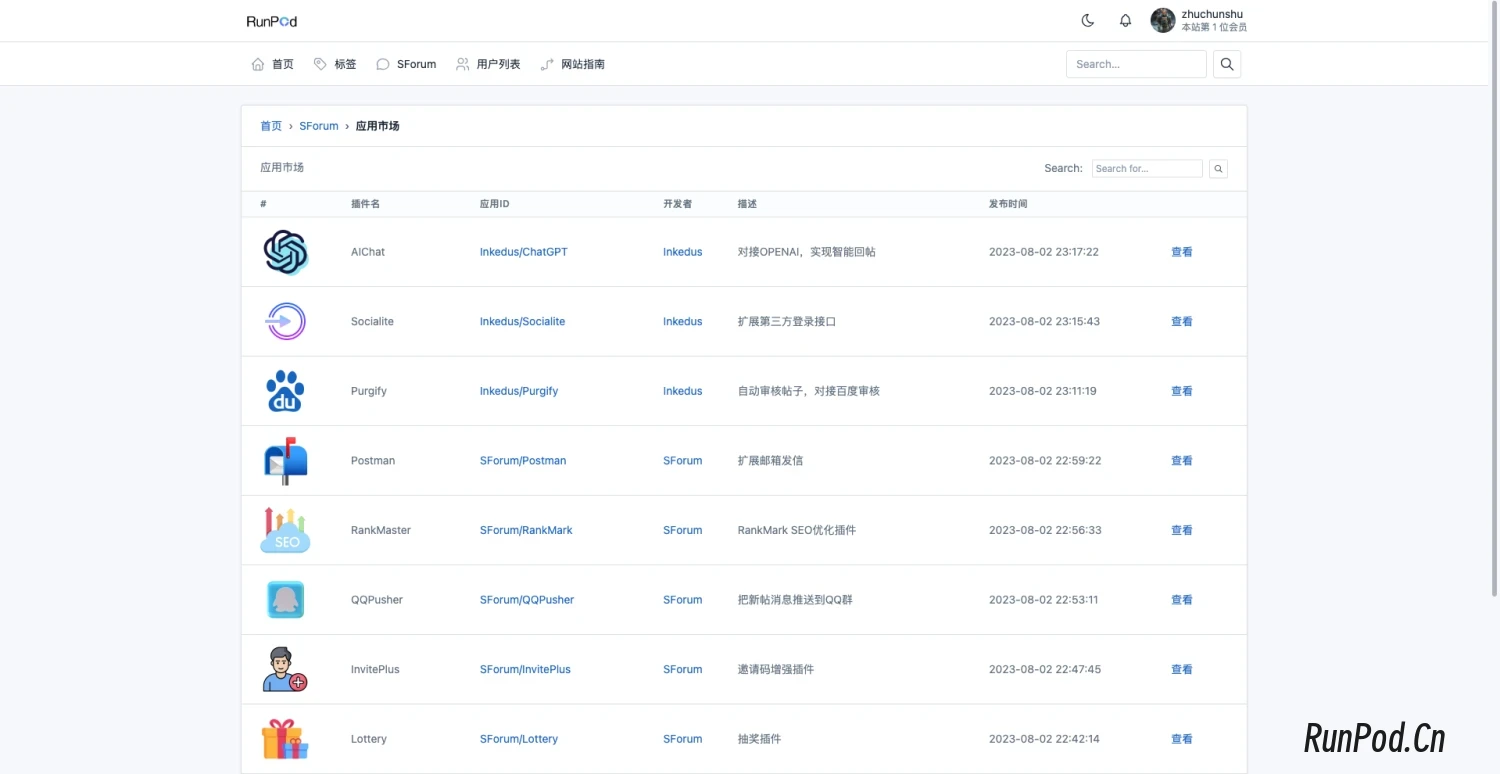This screenshot has width=1500, height=774.
Task: Click Inkedus developer link in AIChat row
Action: click(x=683, y=252)
